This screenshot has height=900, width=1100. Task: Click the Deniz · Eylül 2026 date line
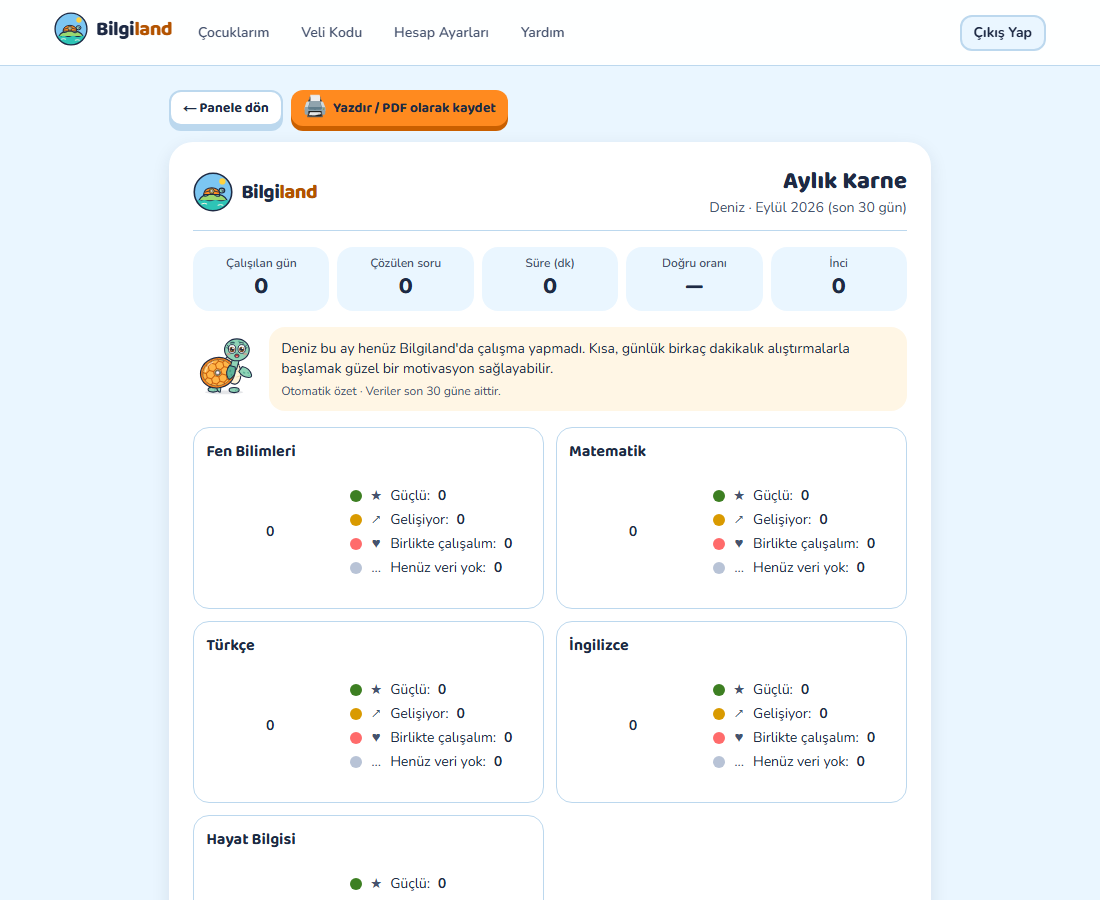(x=808, y=208)
